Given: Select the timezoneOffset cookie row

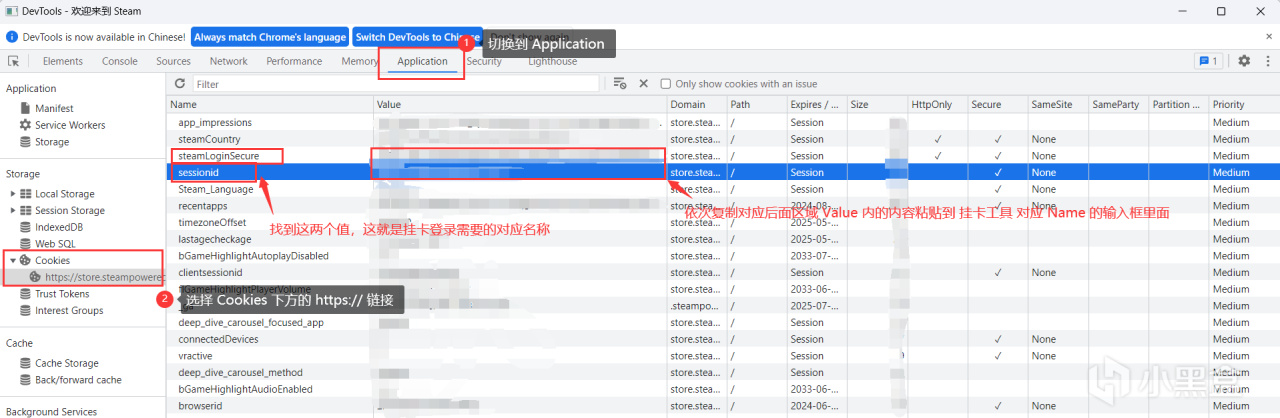Looking at the screenshot, I should click(723, 222).
